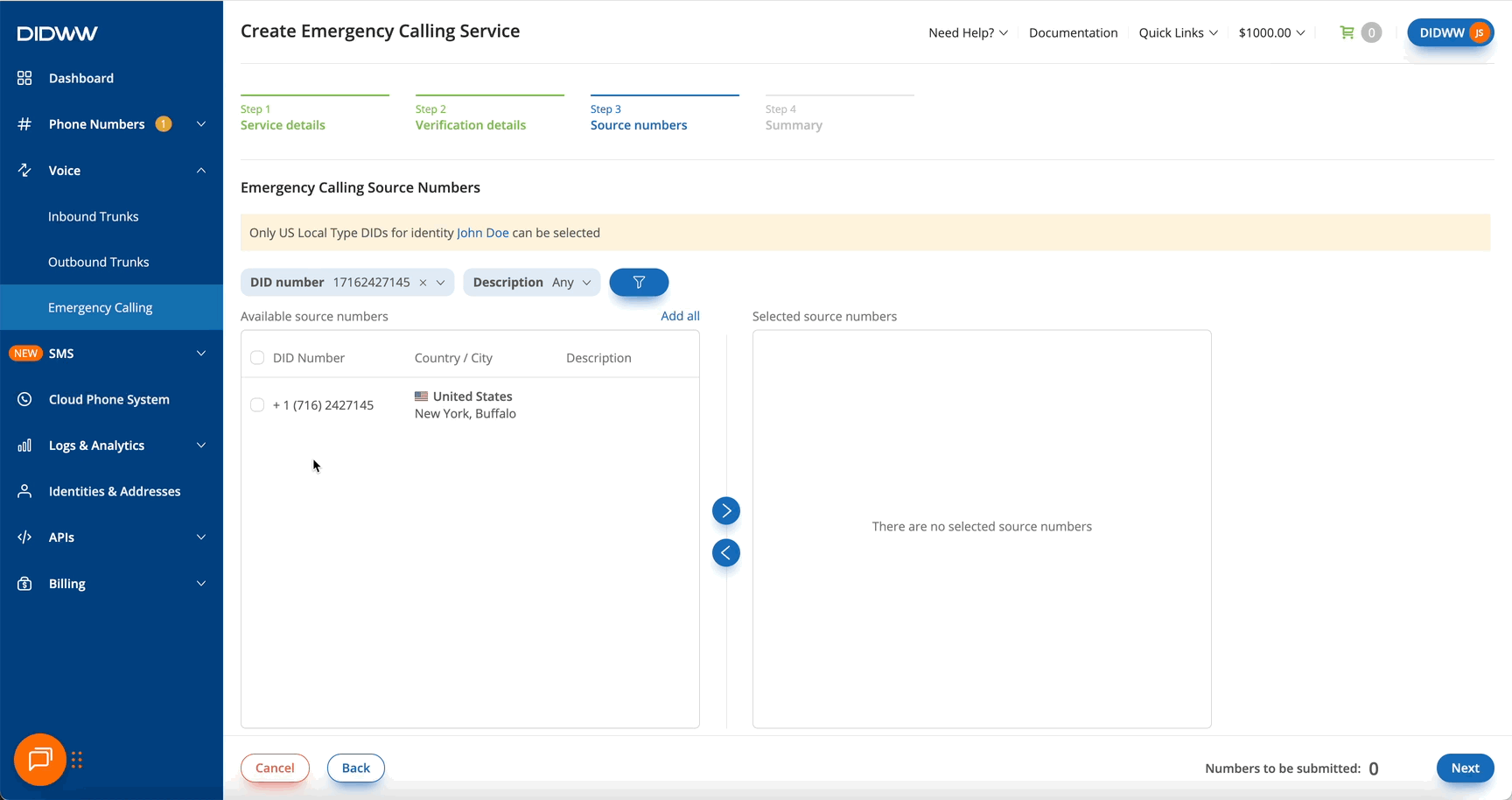The width and height of the screenshot is (1512, 800).
Task: Open Dashboard from the sidebar
Action: tap(81, 79)
